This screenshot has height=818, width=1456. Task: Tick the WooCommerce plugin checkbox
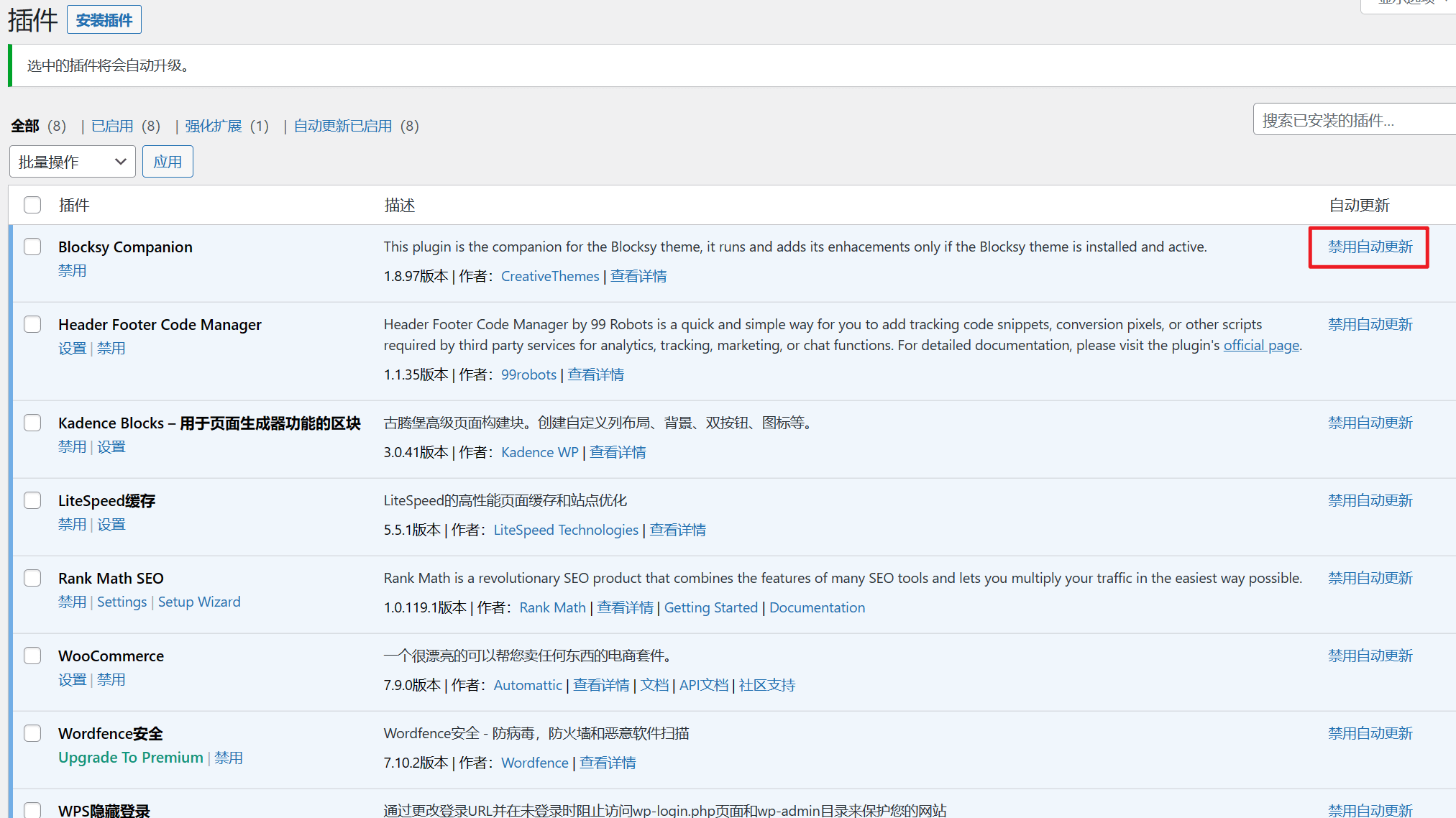[32, 656]
